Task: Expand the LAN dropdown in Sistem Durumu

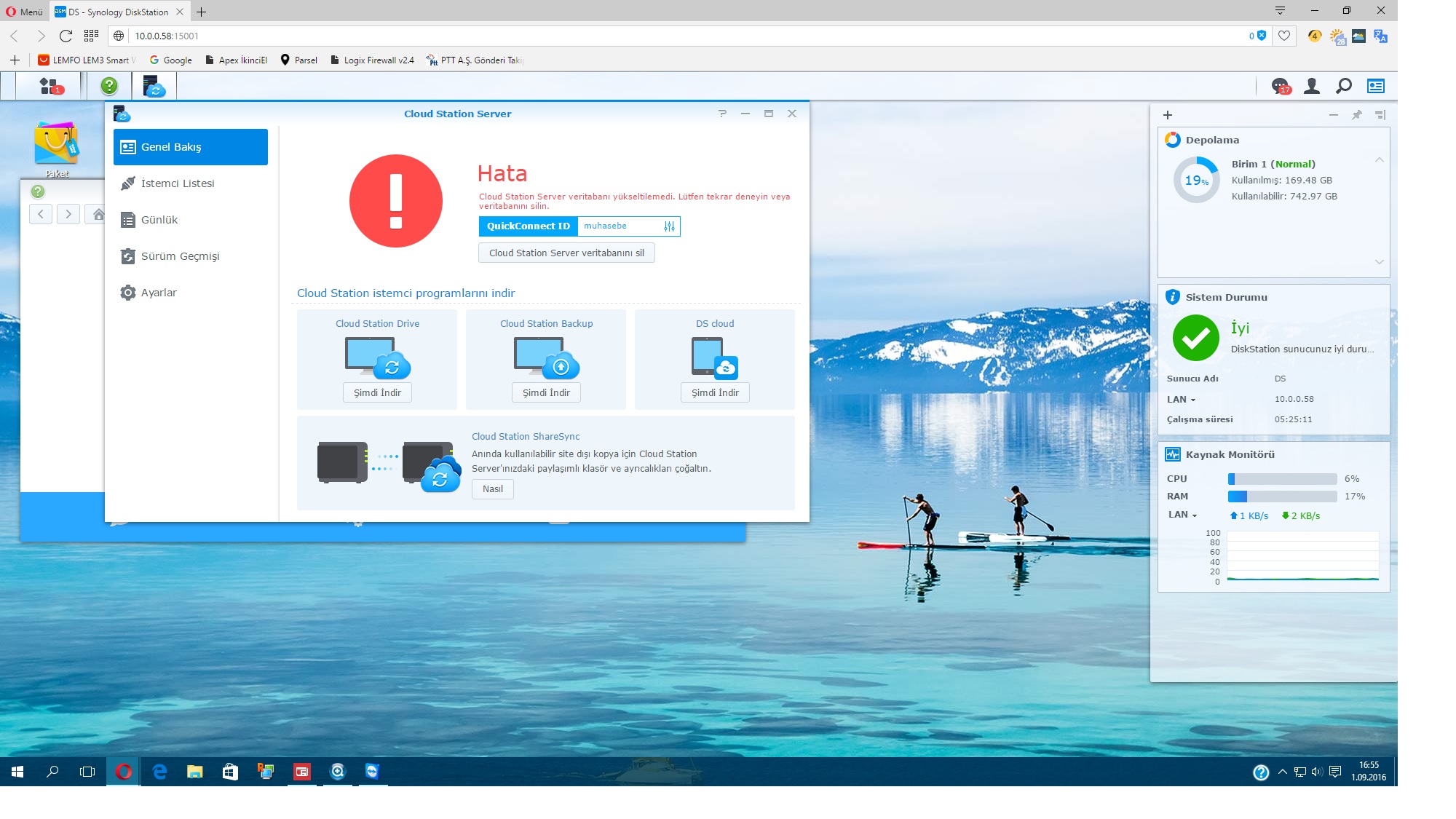Action: click(1182, 400)
